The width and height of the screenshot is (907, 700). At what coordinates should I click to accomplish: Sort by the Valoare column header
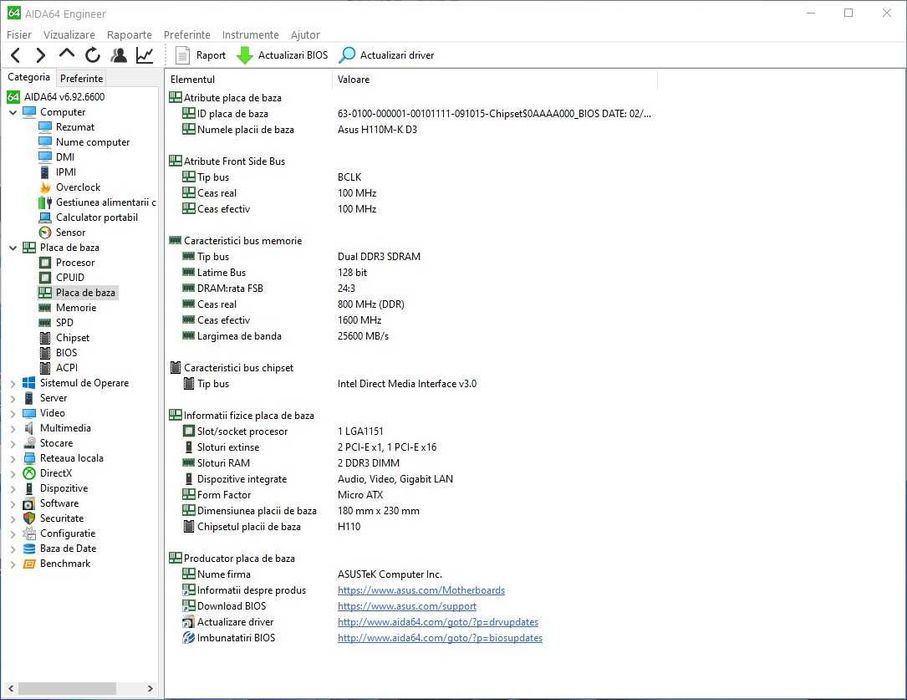495,79
